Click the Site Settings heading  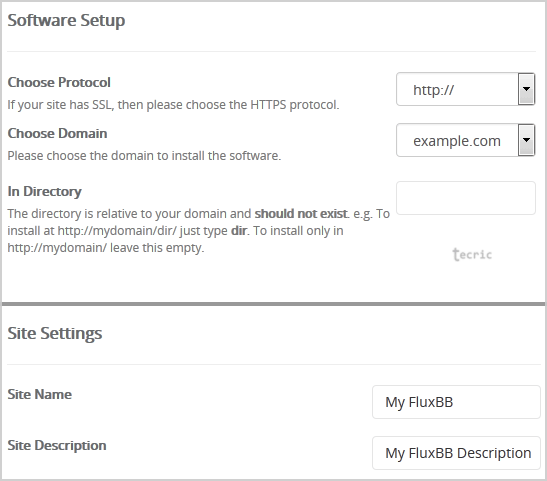point(55,333)
